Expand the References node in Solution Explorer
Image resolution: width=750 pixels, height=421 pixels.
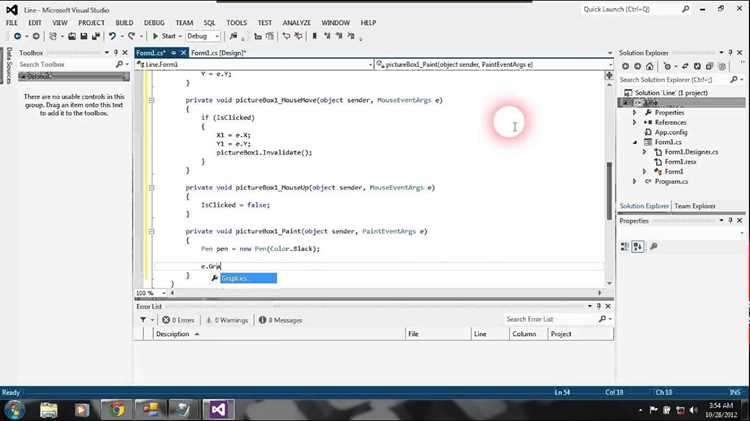point(635,122)
